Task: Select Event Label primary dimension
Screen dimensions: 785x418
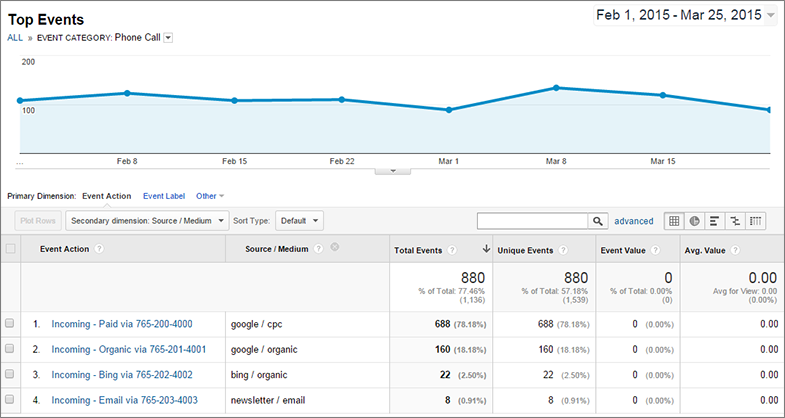Action: pyautogui.click(x=164, y=196)
